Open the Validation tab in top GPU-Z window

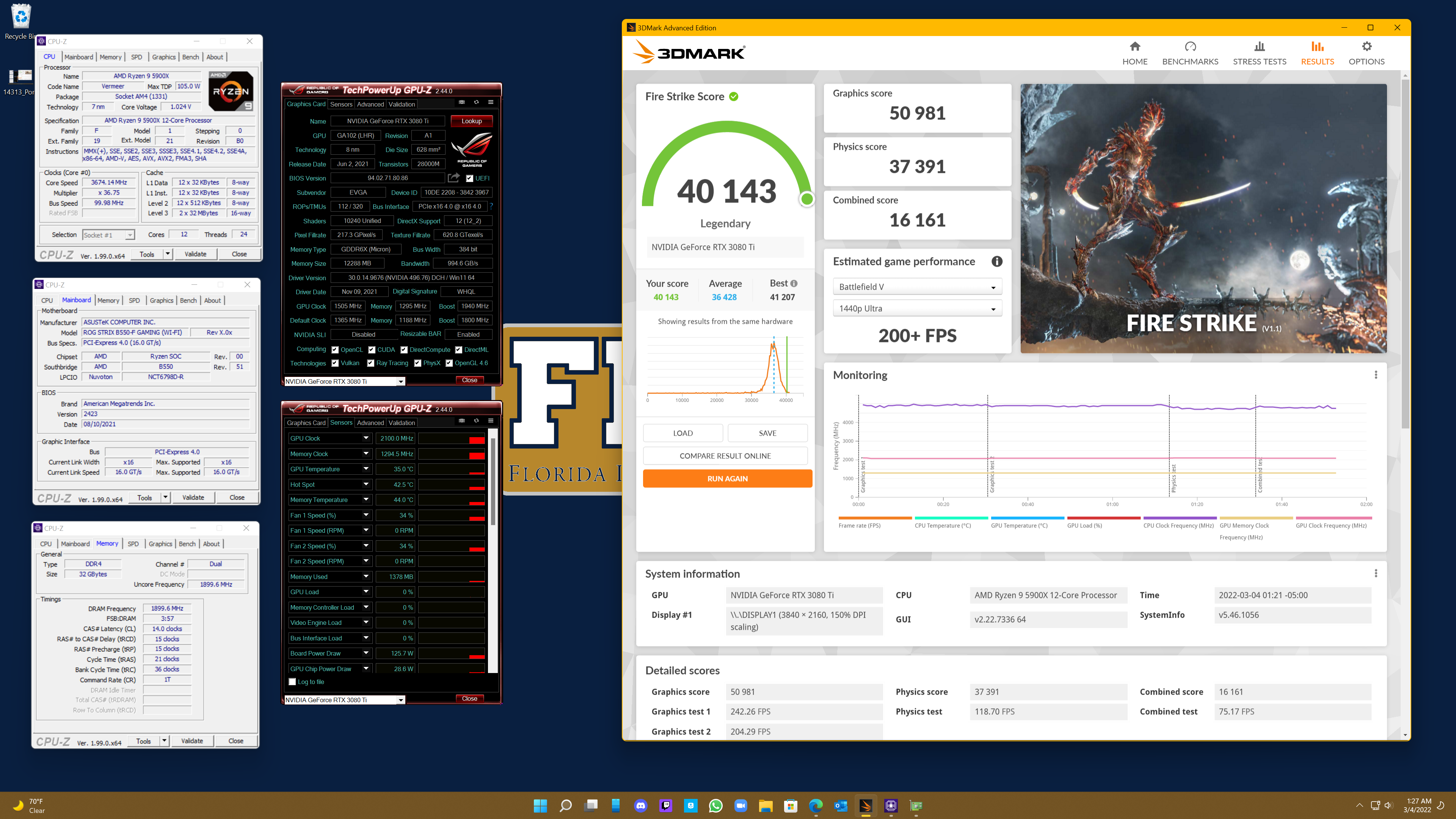tap(402, 104)
